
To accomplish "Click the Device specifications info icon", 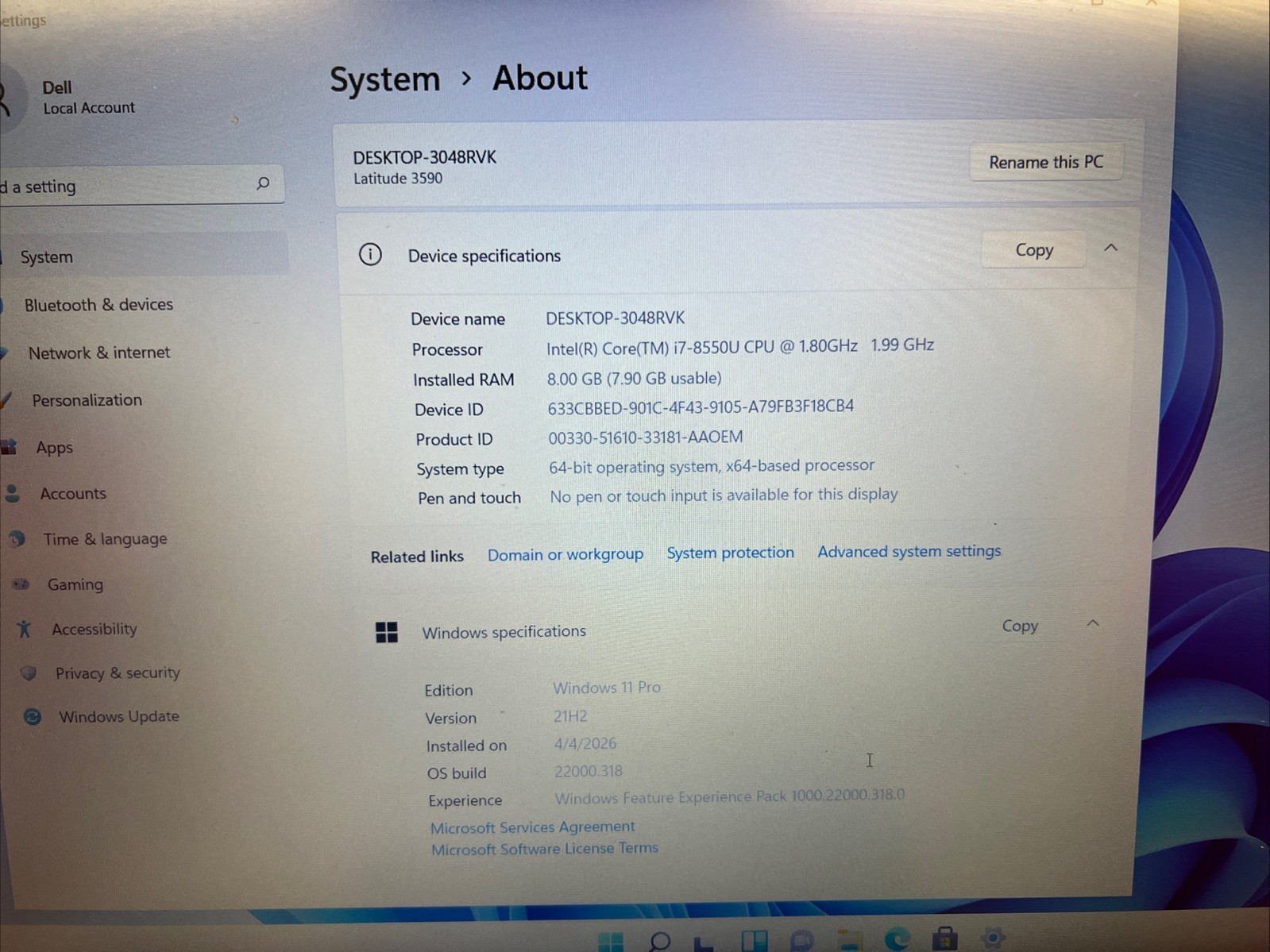I will pos(370,255).
